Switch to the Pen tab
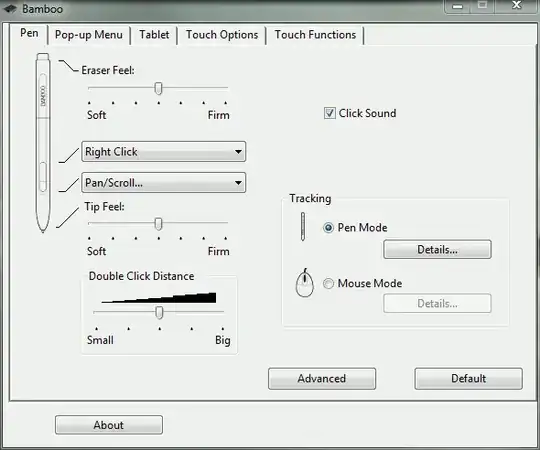This screenshot has height=450, width=540. pos(29,33)
